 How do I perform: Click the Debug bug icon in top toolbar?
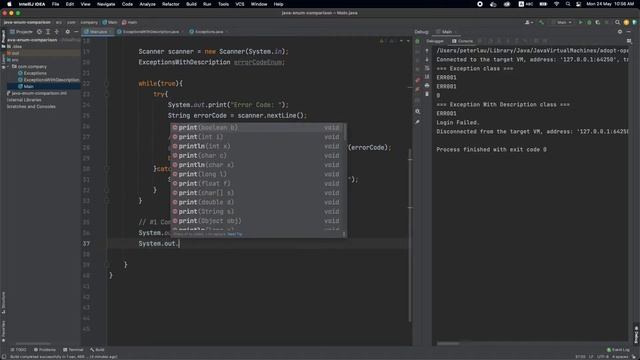[589, 22]
